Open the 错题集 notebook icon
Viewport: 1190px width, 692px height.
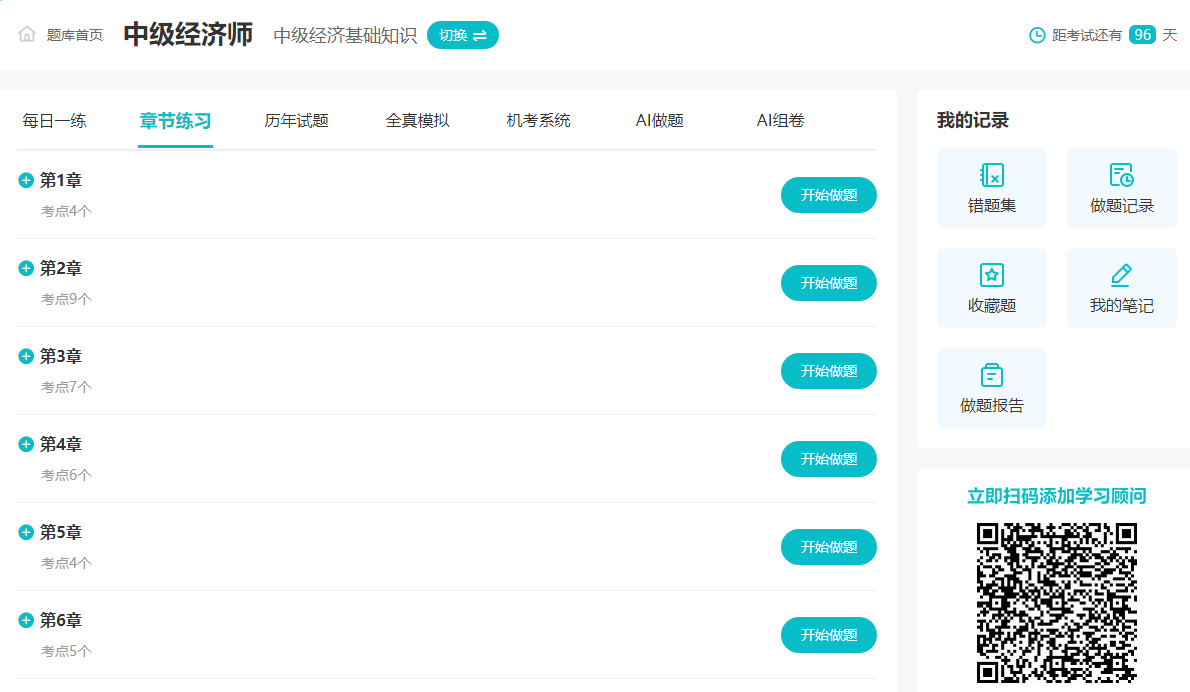pos(991,176)
